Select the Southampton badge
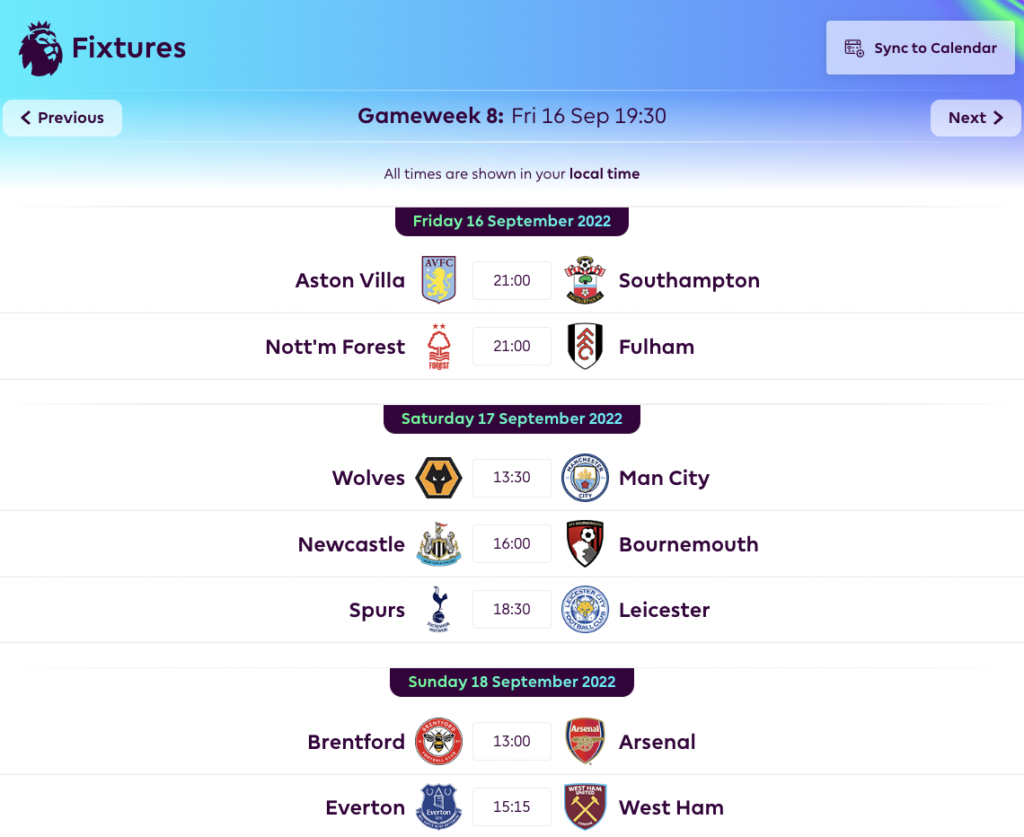This screenshot has width=1024, height=837. (585, 280)
